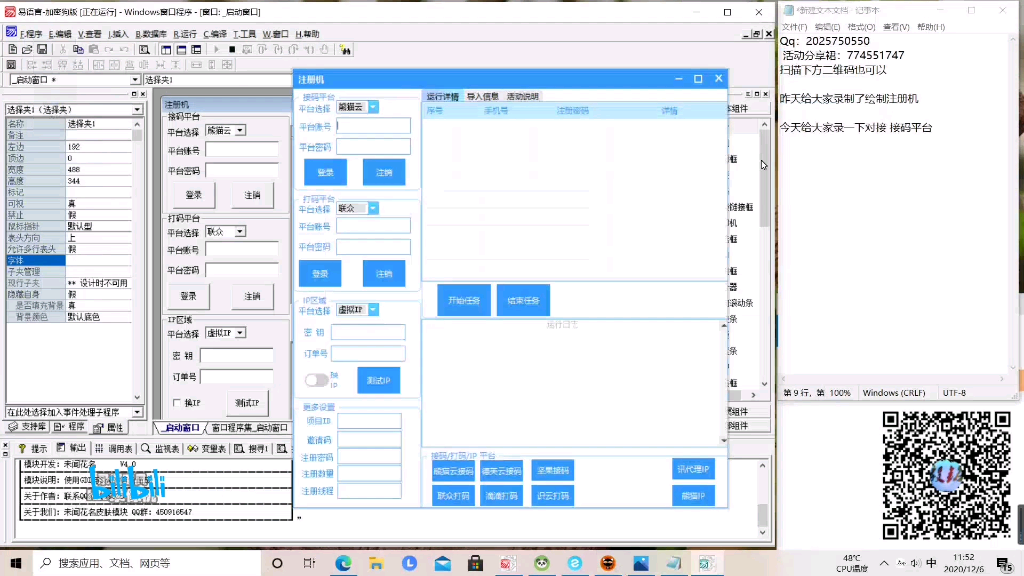Screen dimensions: 1024x576
Task: Open the E.编辑 menu in IDE
Action: (x=60, y=34)
